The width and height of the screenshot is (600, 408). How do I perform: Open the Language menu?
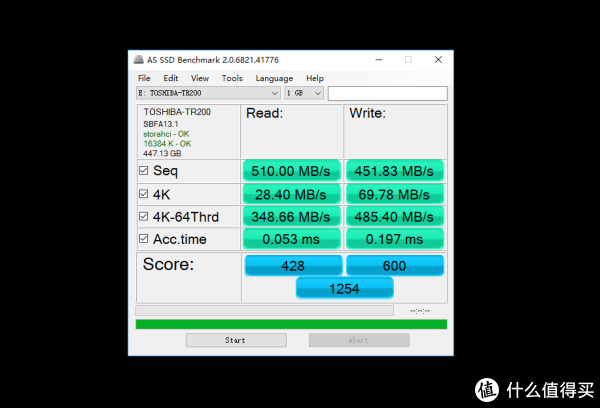coord(274,78)
